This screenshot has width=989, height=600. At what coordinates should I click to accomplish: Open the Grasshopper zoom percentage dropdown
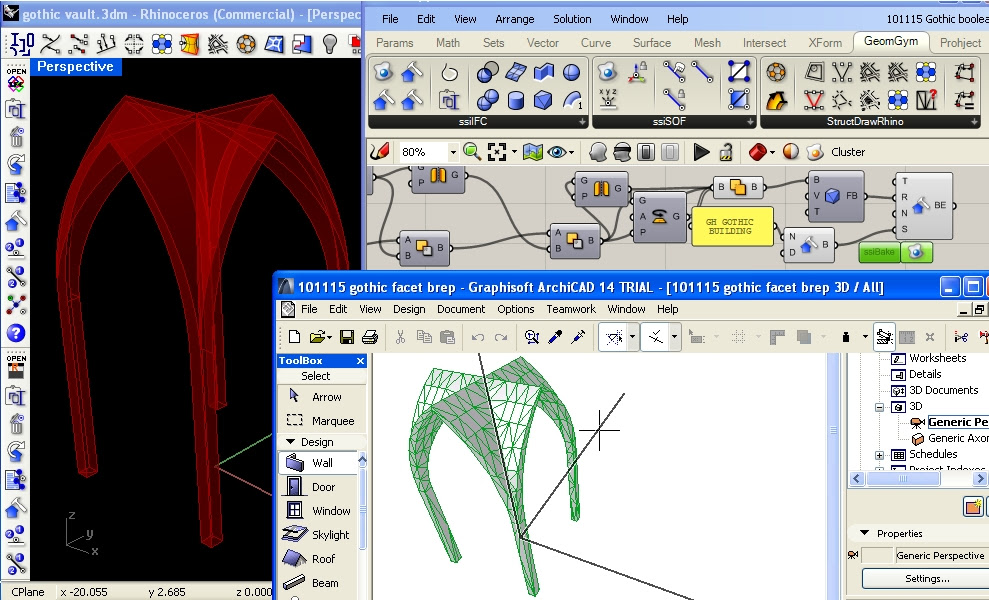click(452, 152)
